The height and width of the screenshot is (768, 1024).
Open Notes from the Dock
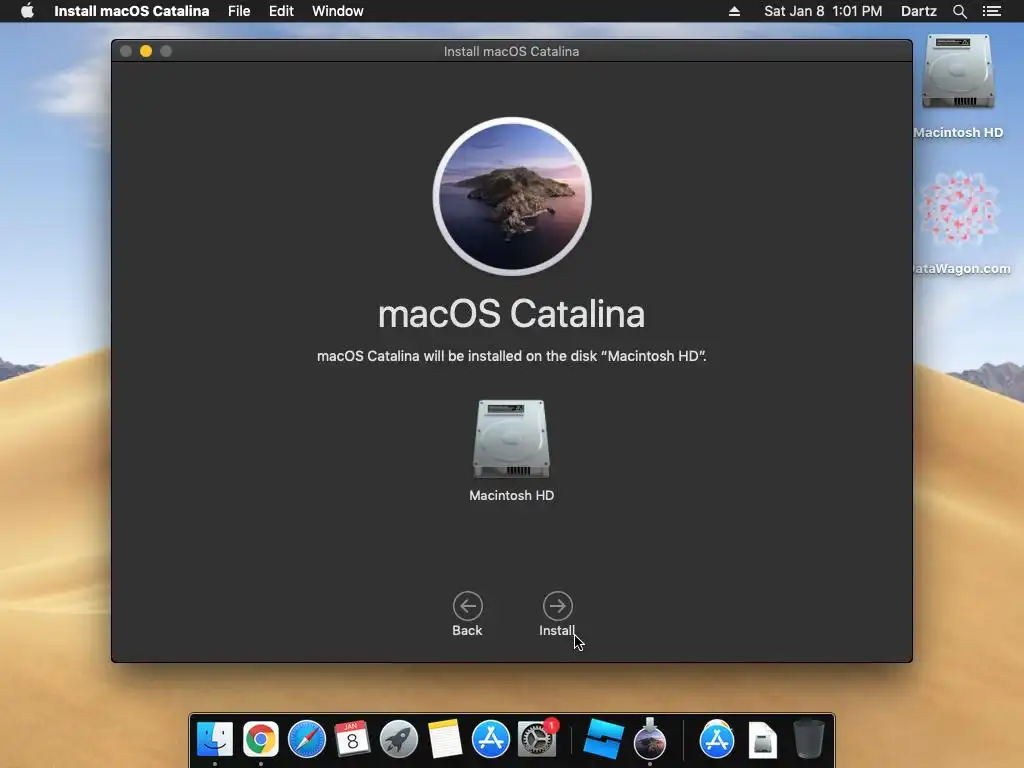point(445,739)
